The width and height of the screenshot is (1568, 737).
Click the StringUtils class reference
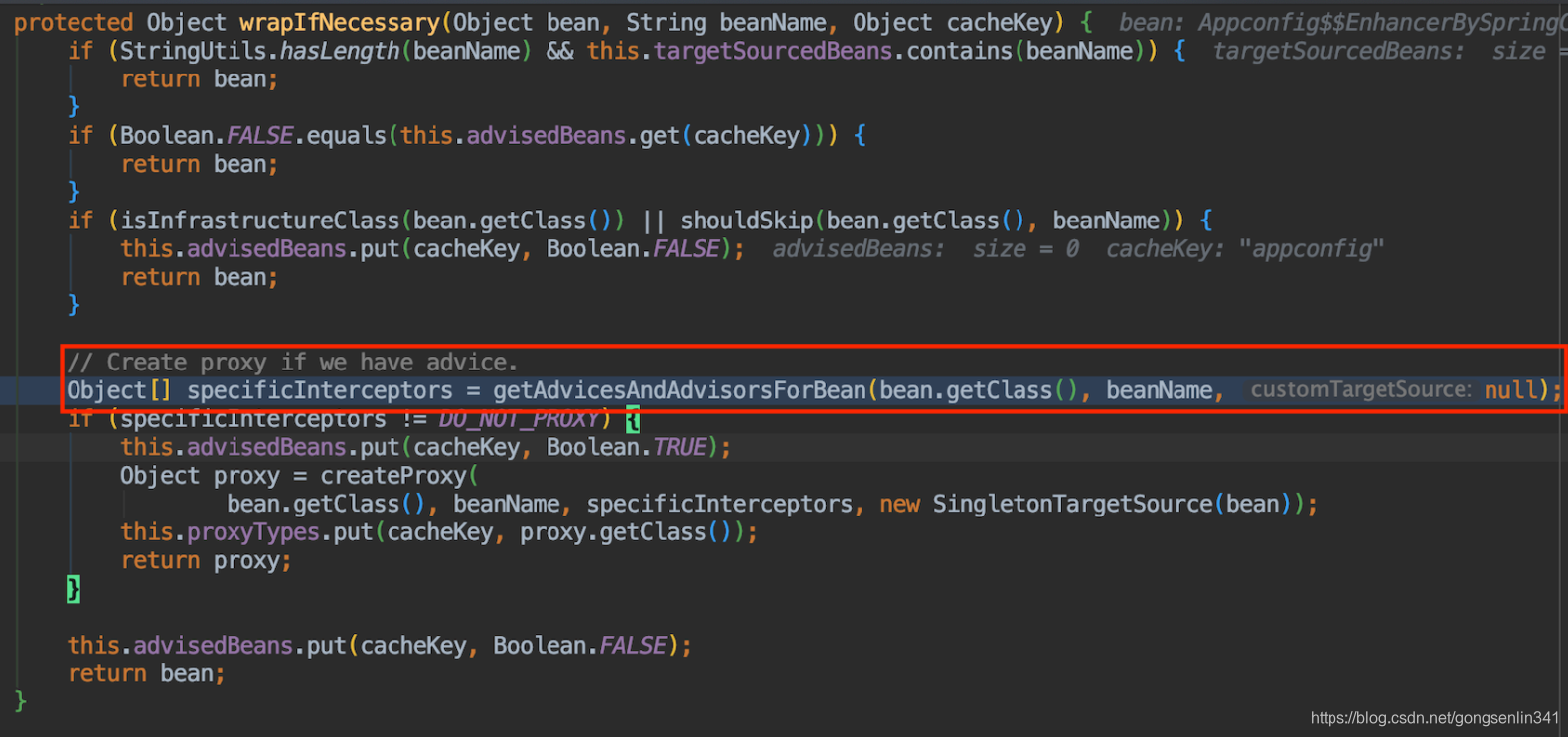pyautogui.click(x=193, y=51)
